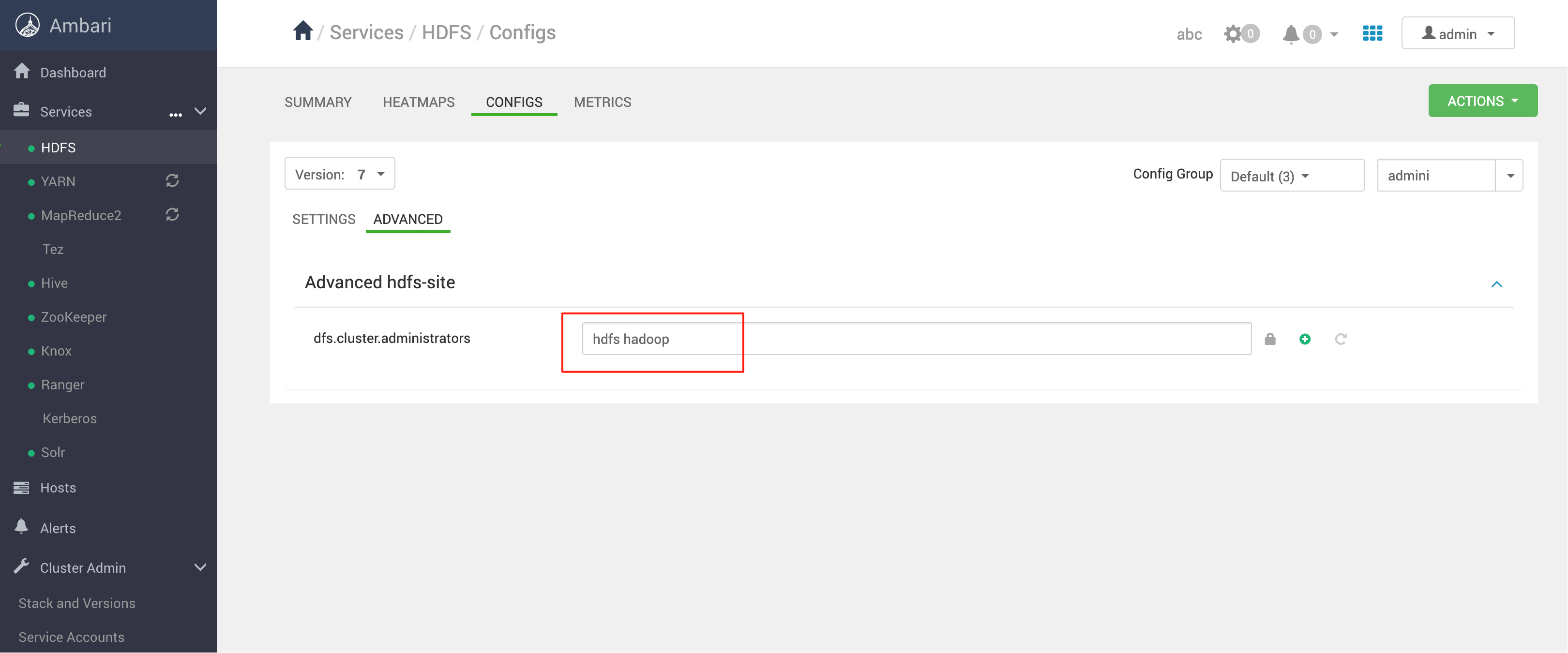Open the Version 7 dropdown
The height and width of the screenshot is (653, 1568).
click(340, 174)
